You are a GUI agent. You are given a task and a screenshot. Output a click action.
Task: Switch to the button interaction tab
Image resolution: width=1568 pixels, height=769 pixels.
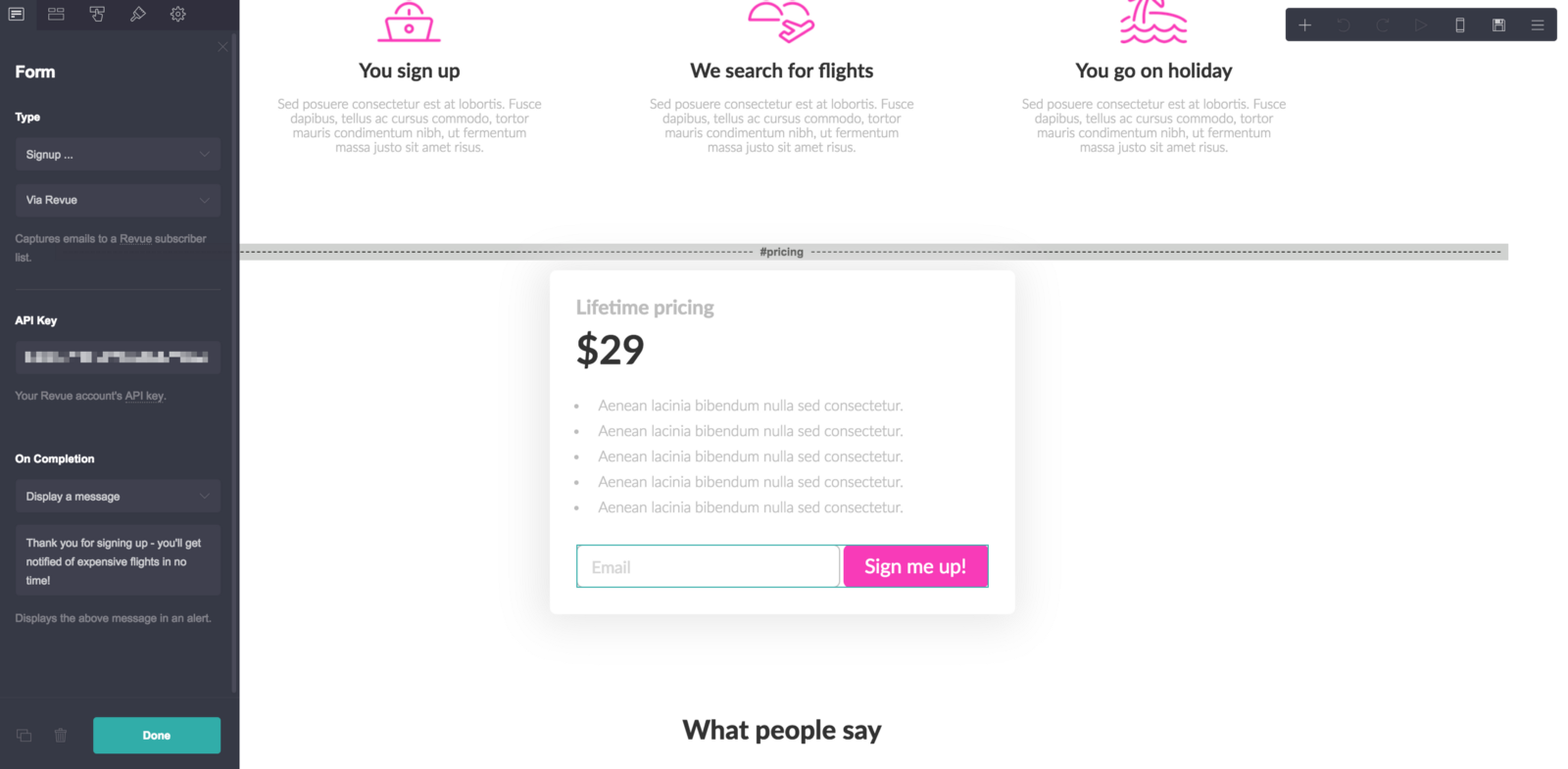tap(97, 15)
